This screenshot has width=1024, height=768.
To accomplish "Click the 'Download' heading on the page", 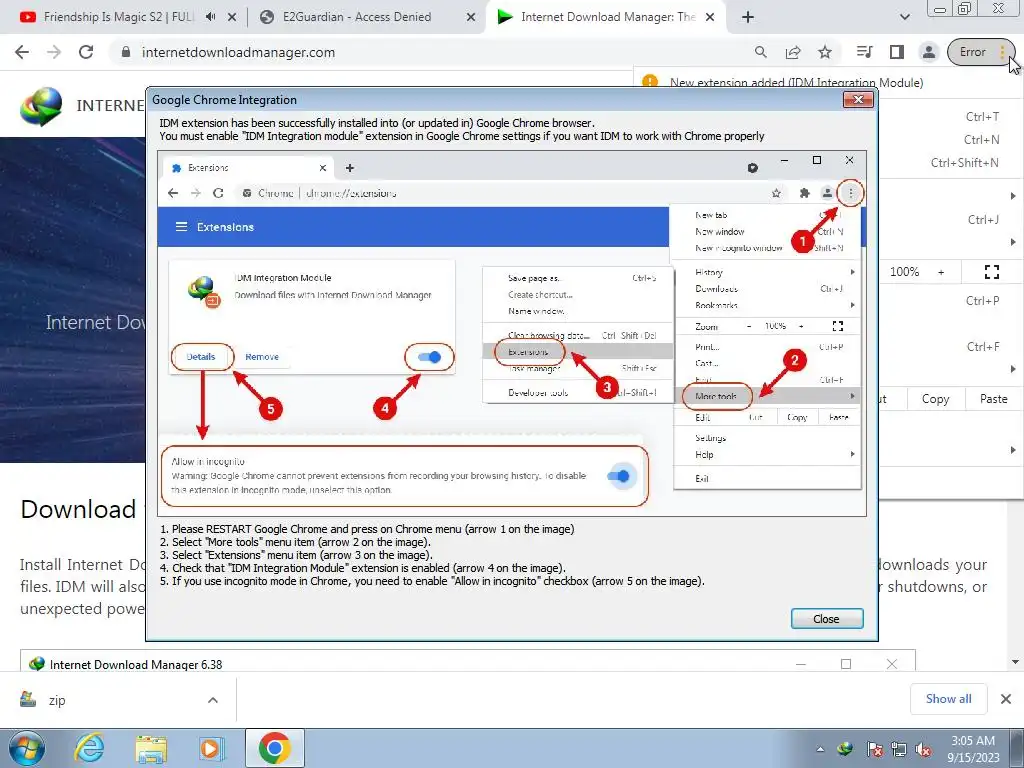I will (78, 509).
